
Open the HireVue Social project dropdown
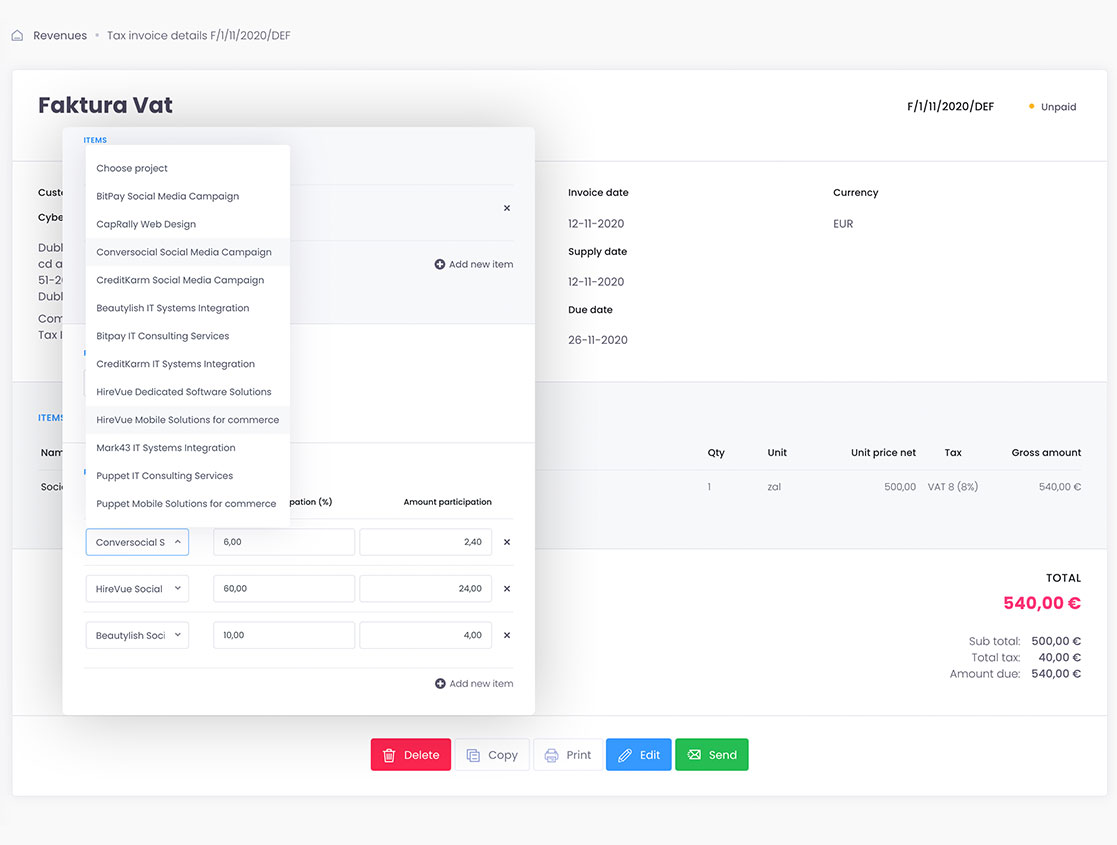137,589
